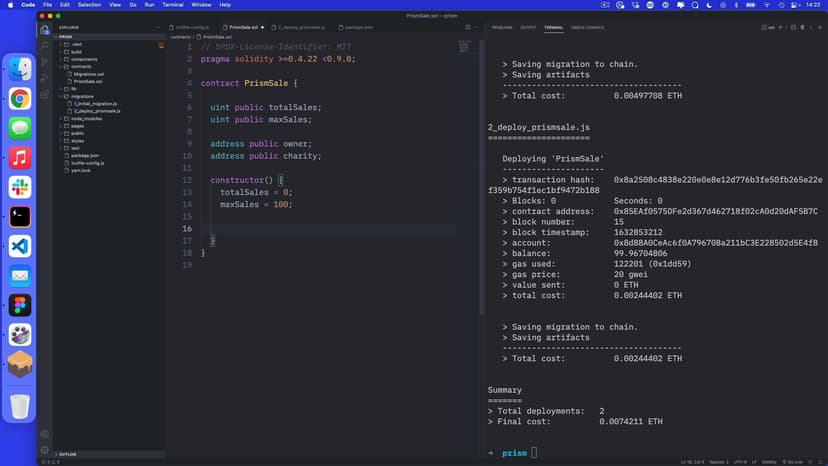Open the Source Control view
Viewport: 828px width, 466px height.
pos(45,61)
